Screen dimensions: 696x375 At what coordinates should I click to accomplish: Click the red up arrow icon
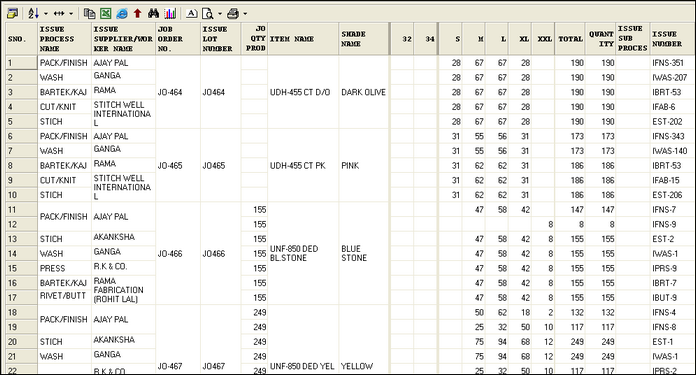pyautogui.click(x=138, y=14)
